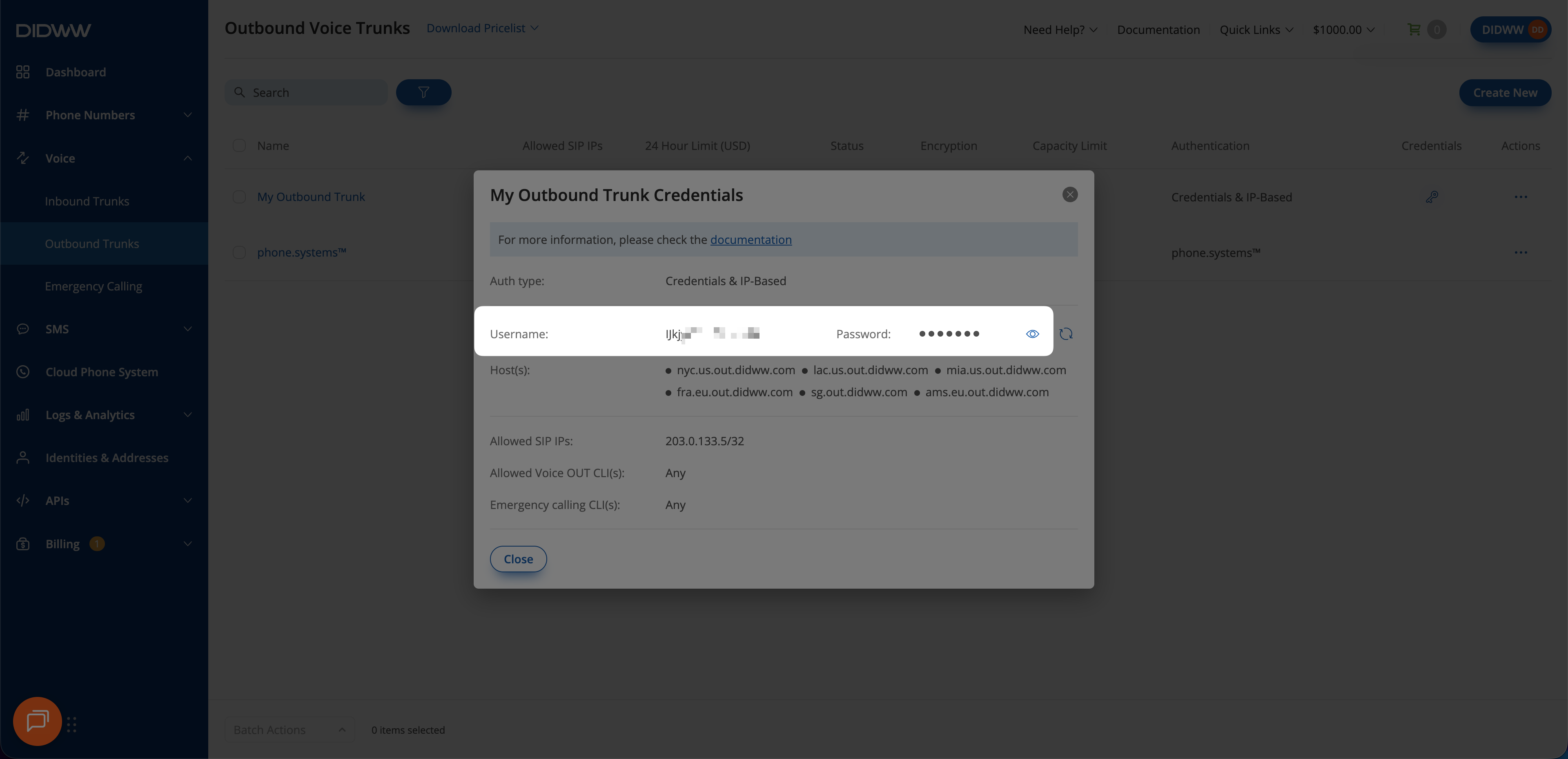Regenerate the trunk password
The width and height of the screenshot is (1568, 759).
(1066, 334)
